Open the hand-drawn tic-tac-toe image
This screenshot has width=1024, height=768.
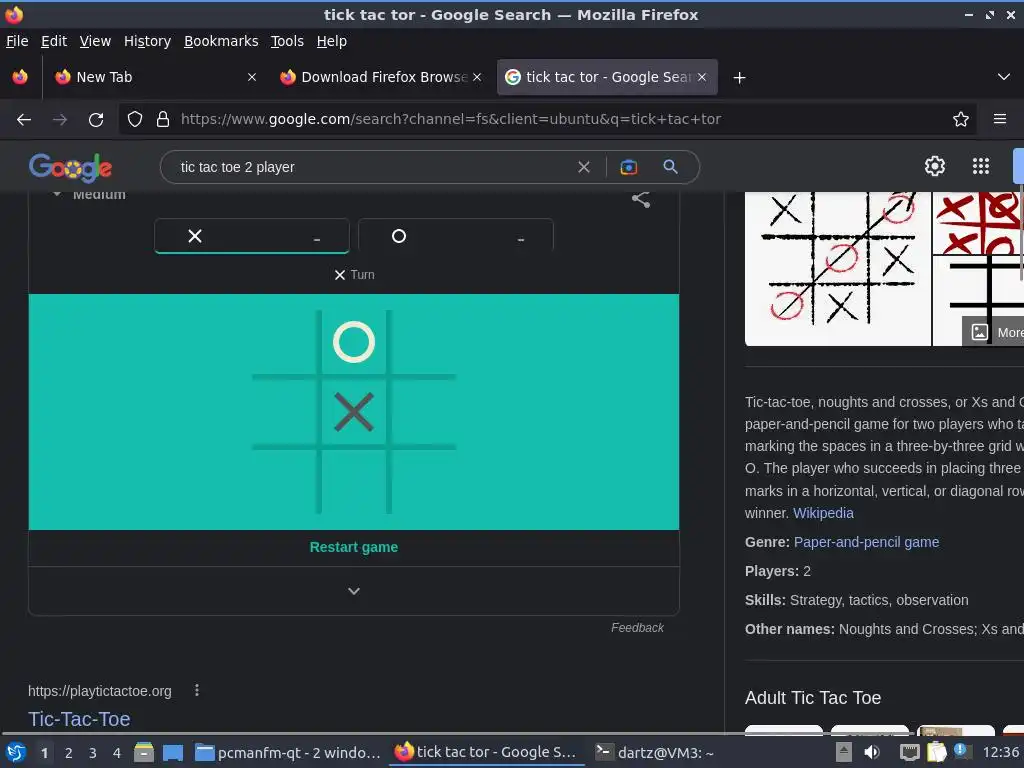838,268
